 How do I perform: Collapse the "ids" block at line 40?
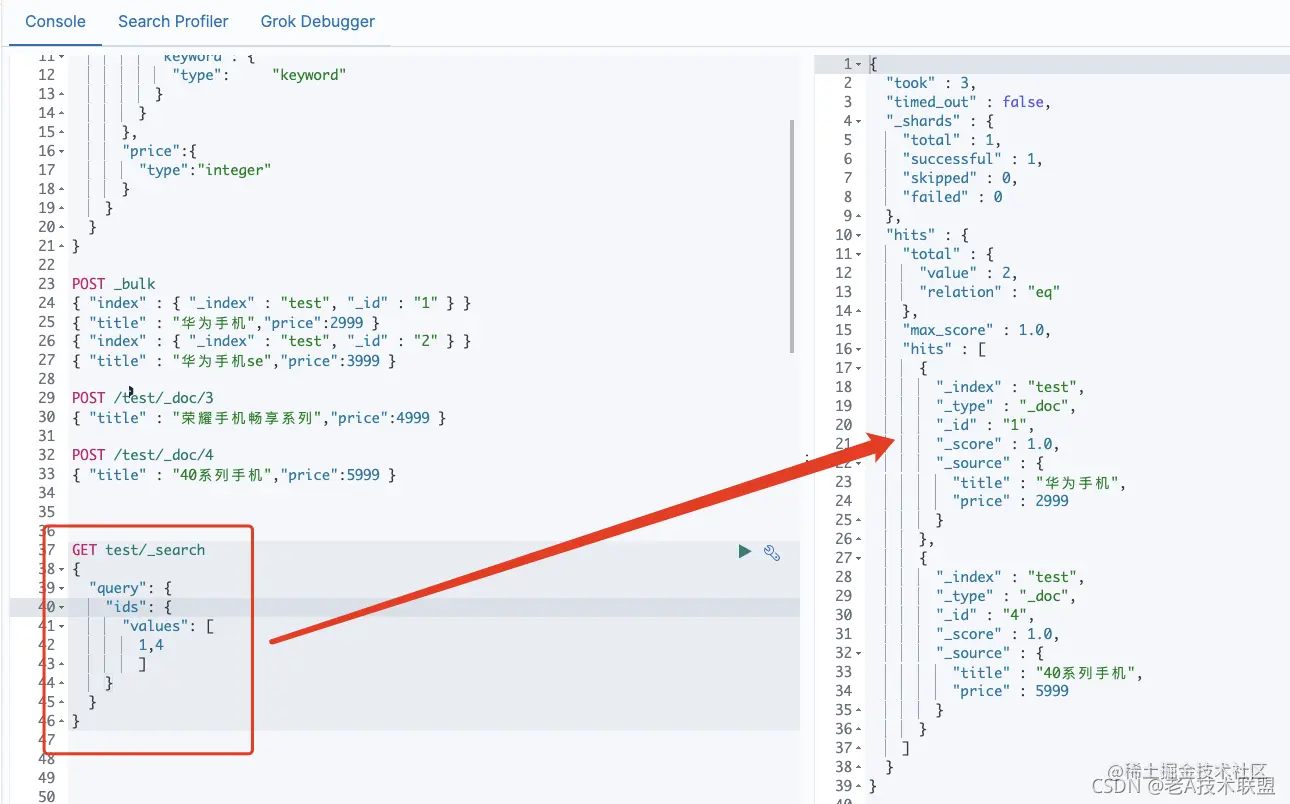(62, 607)
